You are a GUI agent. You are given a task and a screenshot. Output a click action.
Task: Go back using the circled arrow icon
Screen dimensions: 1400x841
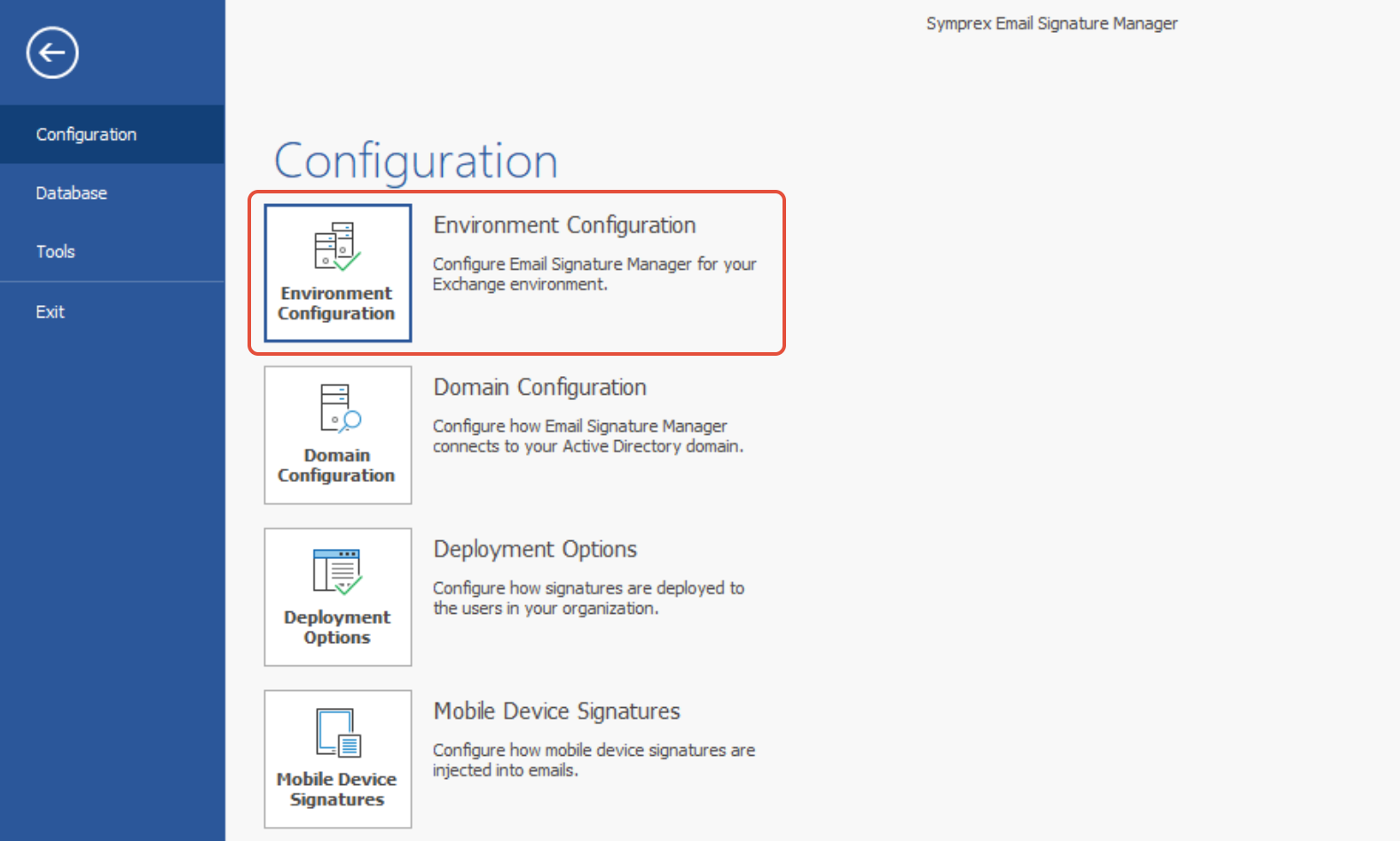click(x=52, y=52)
